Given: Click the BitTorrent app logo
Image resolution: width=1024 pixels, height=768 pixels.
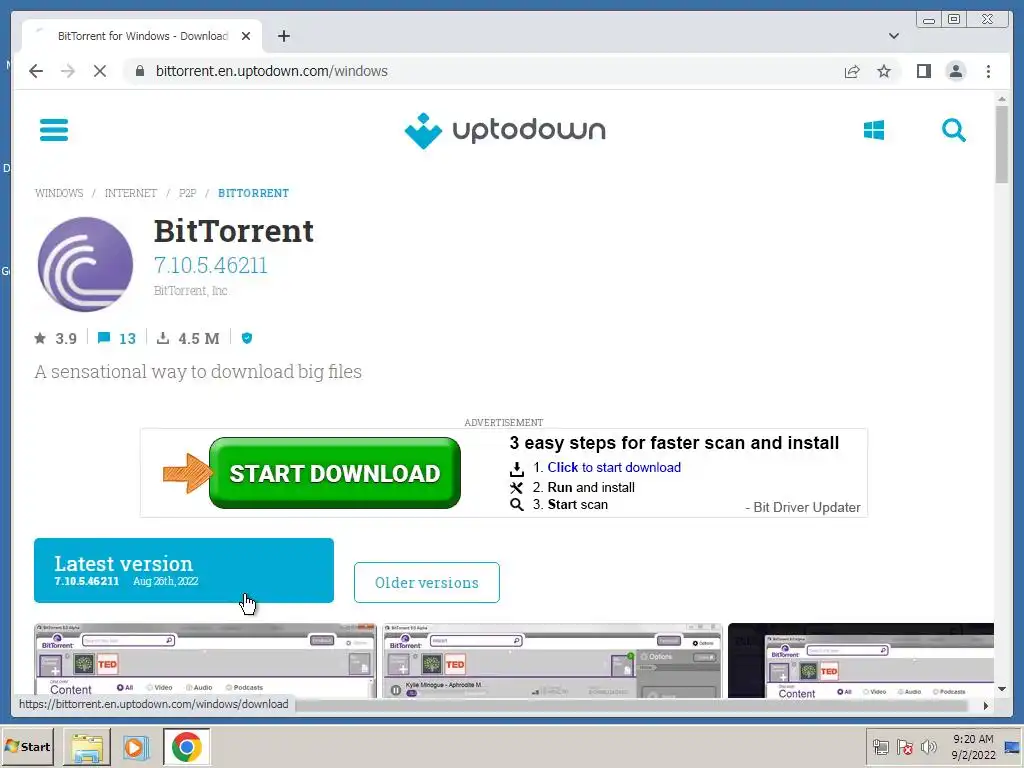Looking at the screenshot, I should (85, 264).
